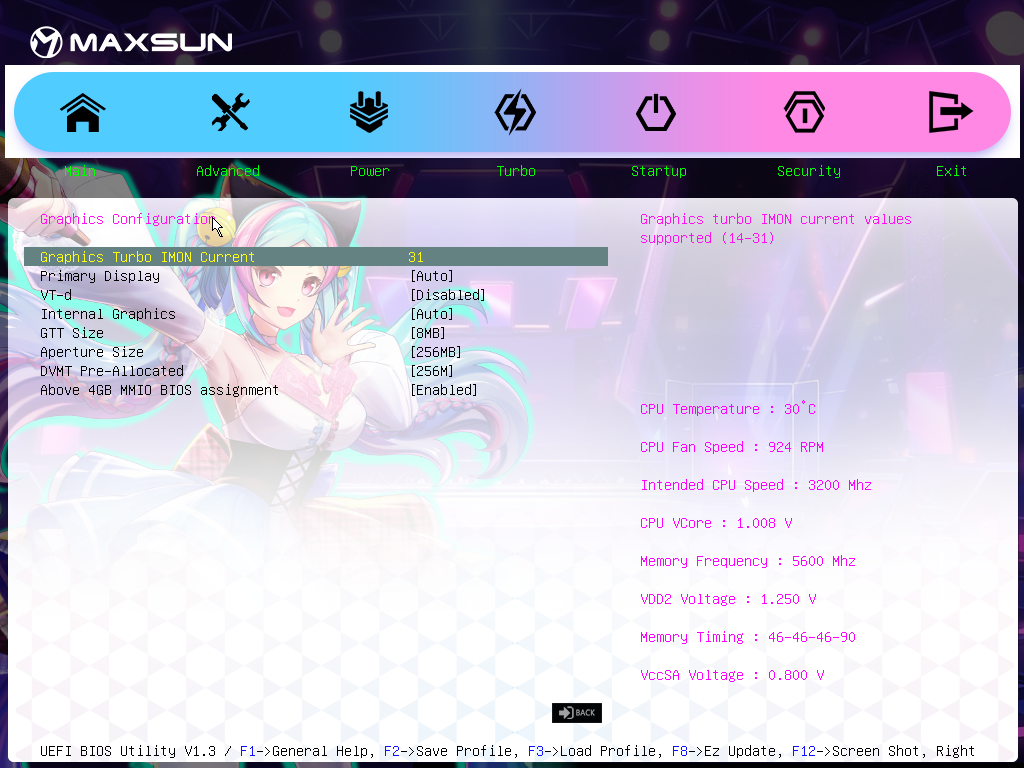Screen dimensions: 1024x768
Task: Click the F8 Ez Update hint
Action: point(726,751)
